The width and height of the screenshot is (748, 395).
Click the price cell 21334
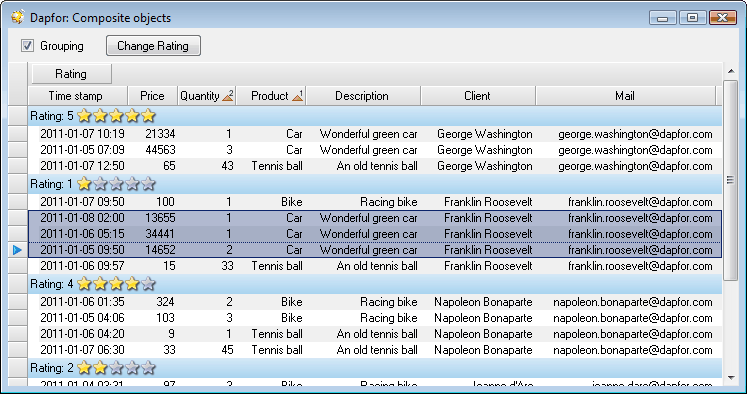pos(160,134)
